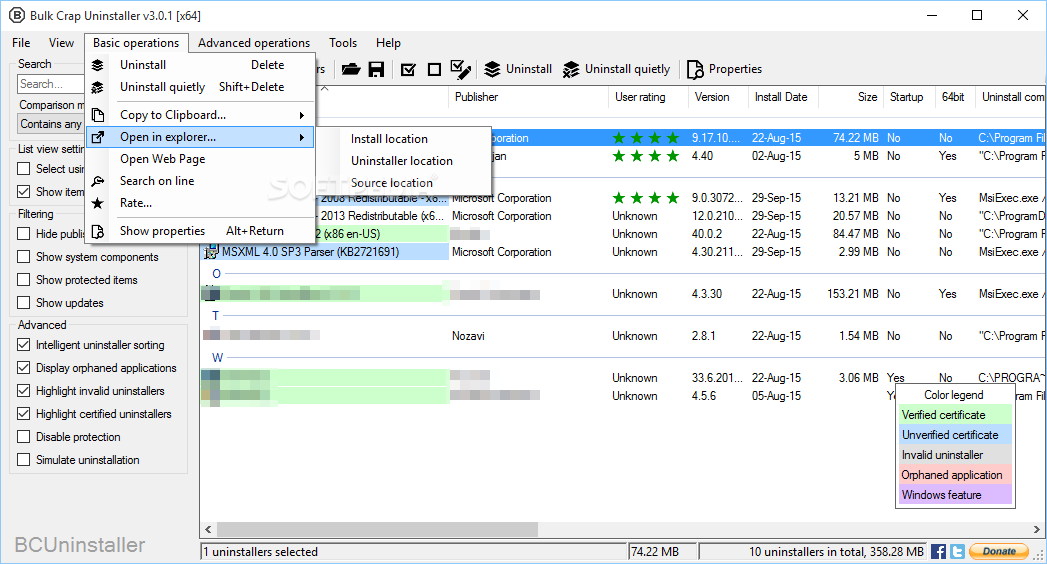
Task: Open the Advanced operations menu
Action: click(x=254, y=43)
